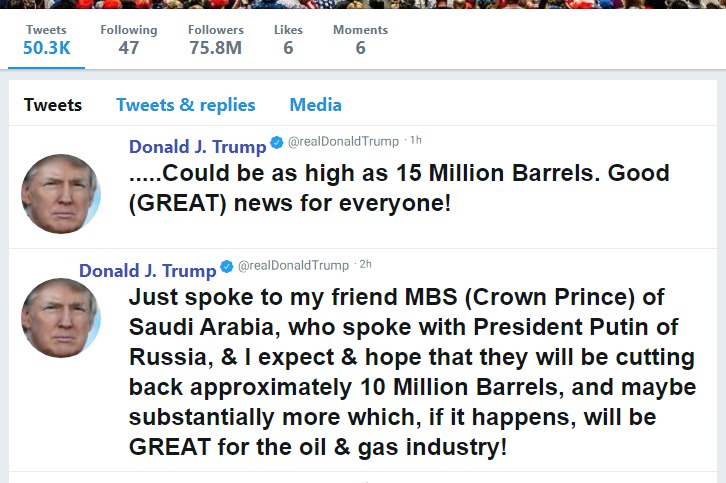Switch to the Media tab

pyautogui.click(x=315, y=105)
